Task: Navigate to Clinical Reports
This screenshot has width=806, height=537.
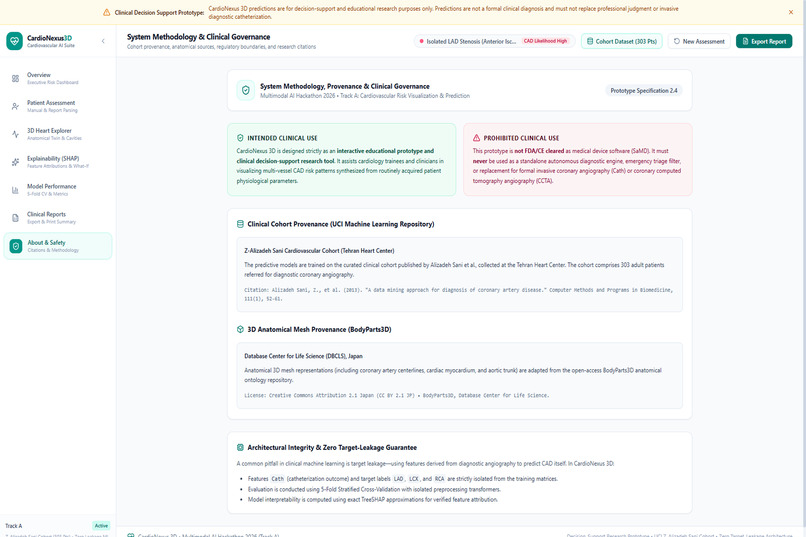Action: point(58,218)
